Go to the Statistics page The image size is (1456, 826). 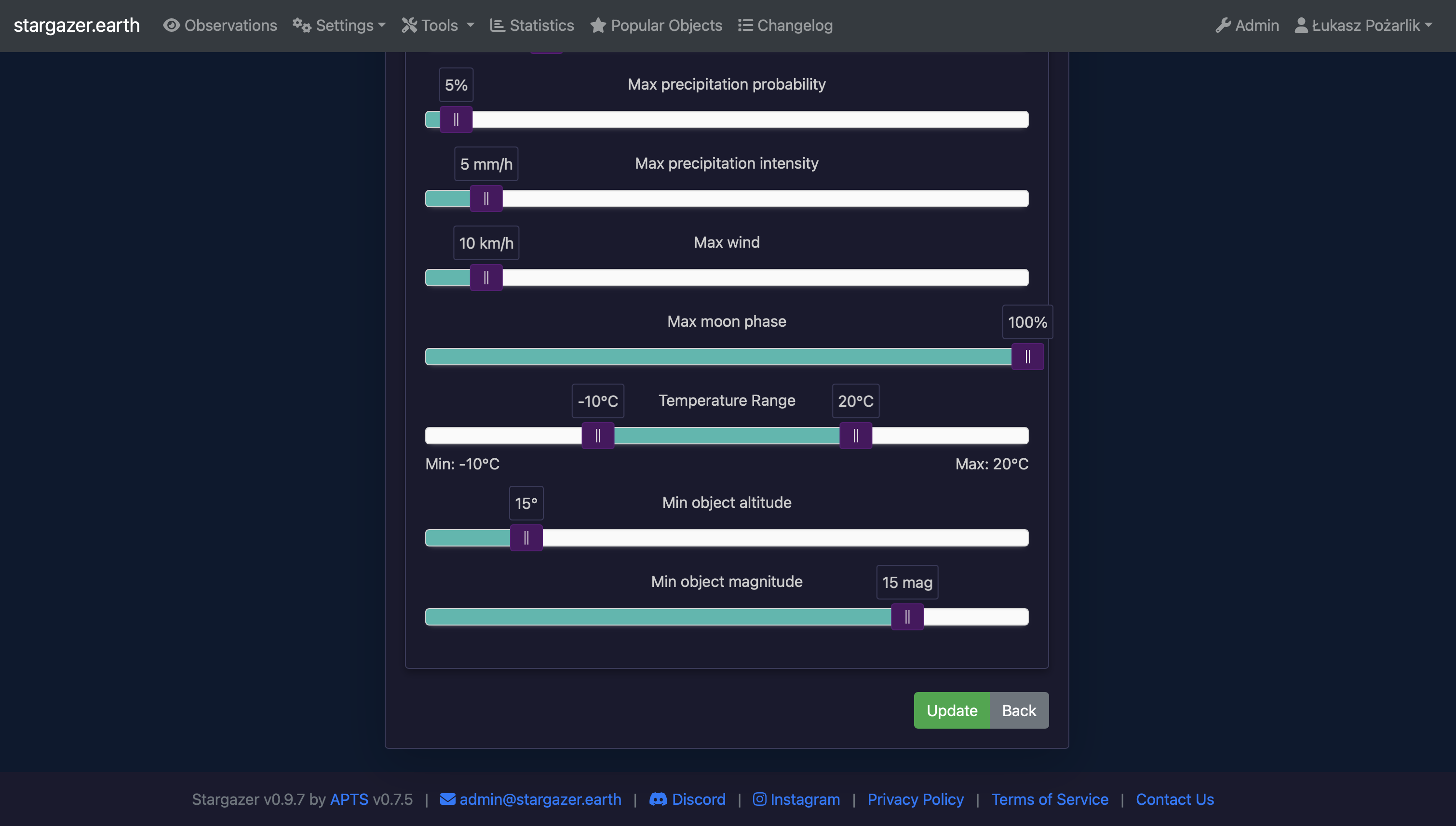click(541, 26)
